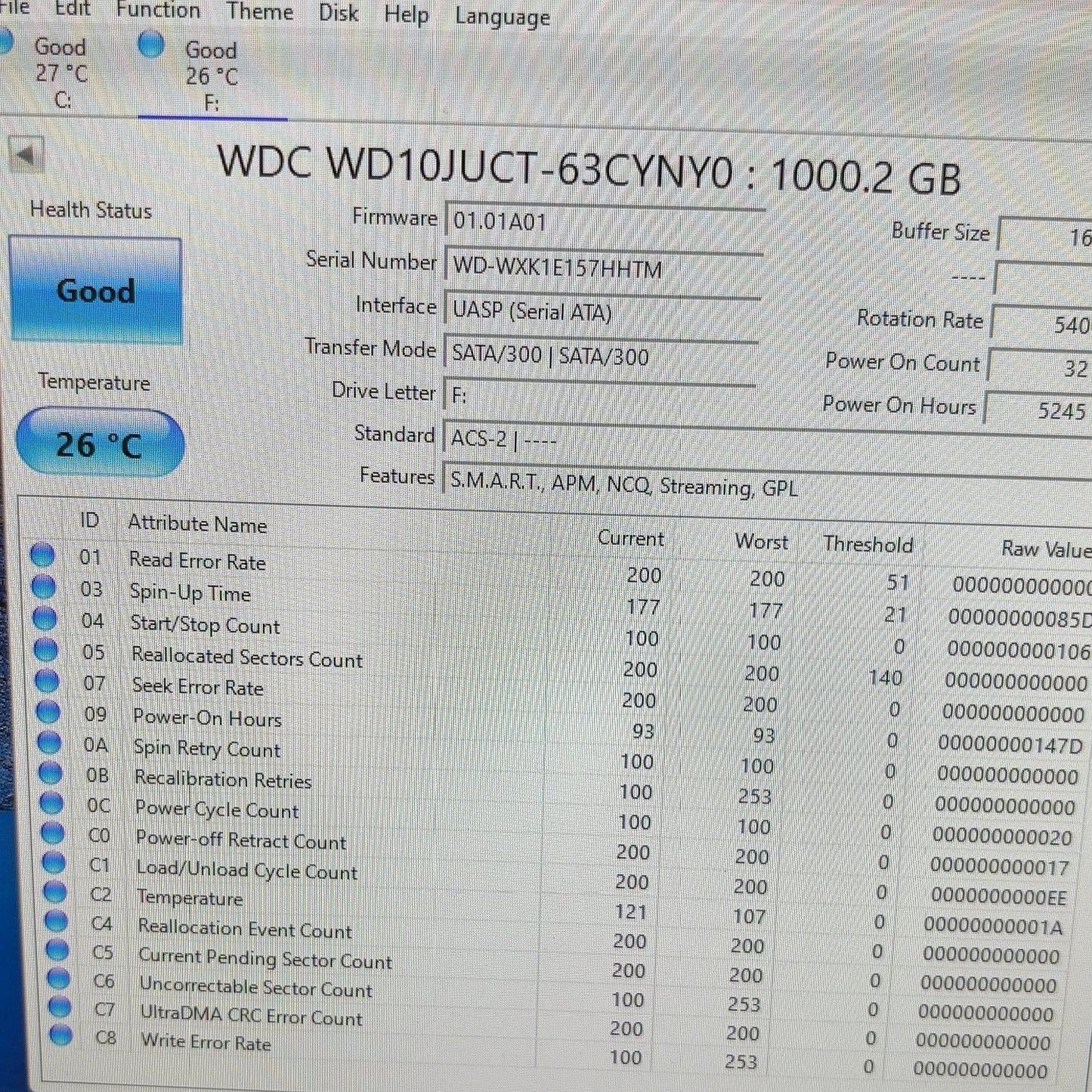
Task: Open the Theme menu
Action: coord(259,12)
